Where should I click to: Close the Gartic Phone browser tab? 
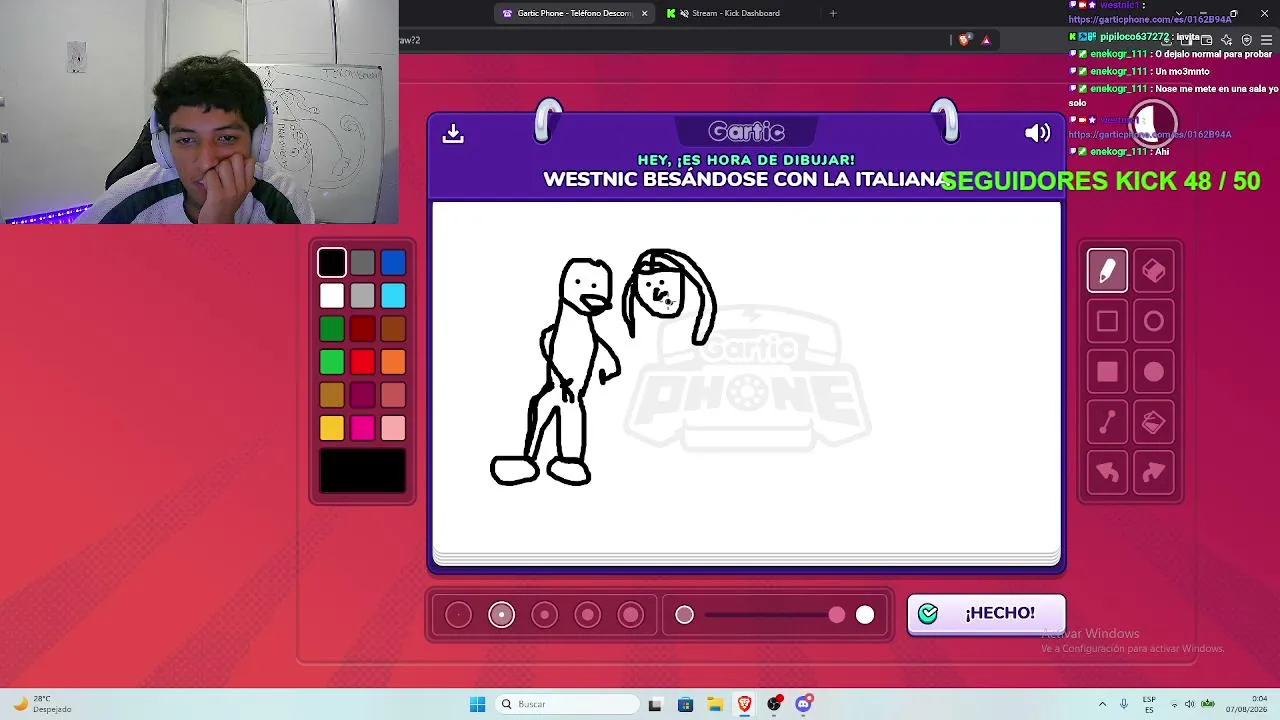(645, 13)
